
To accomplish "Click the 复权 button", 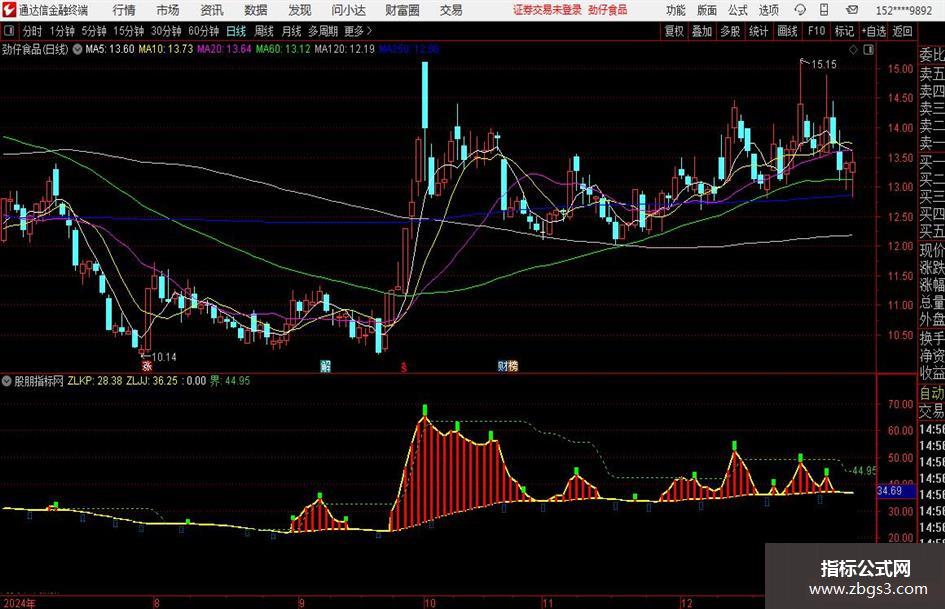I will tap(674, 31).
